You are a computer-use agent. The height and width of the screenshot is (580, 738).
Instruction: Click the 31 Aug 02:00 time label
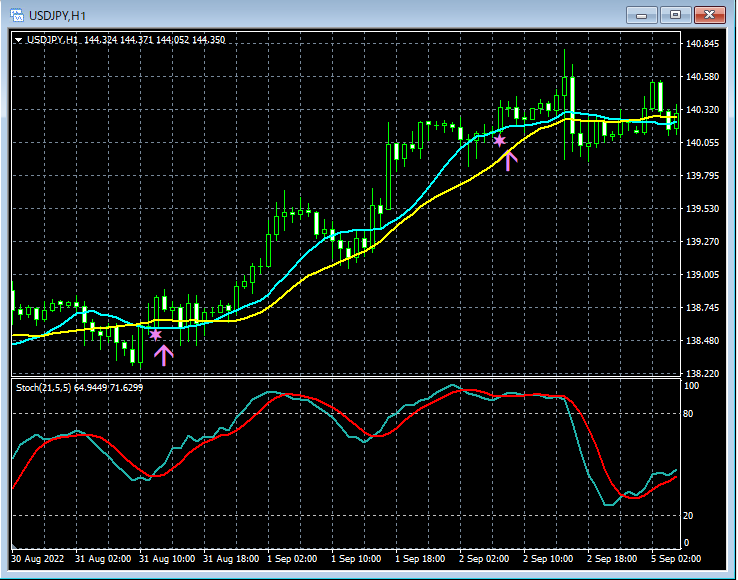[103, 559]
